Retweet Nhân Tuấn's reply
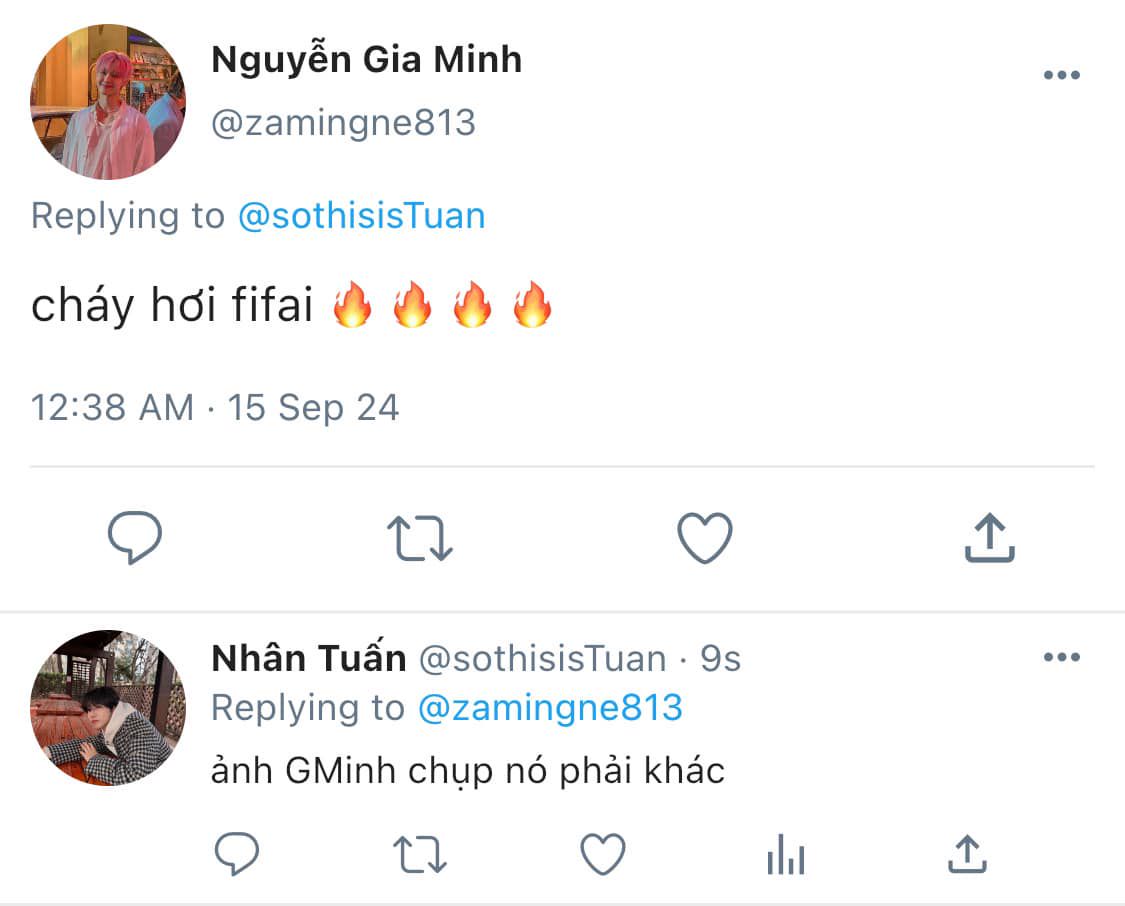The height and width of the screenshot is (906, 1125). (420, 854)
